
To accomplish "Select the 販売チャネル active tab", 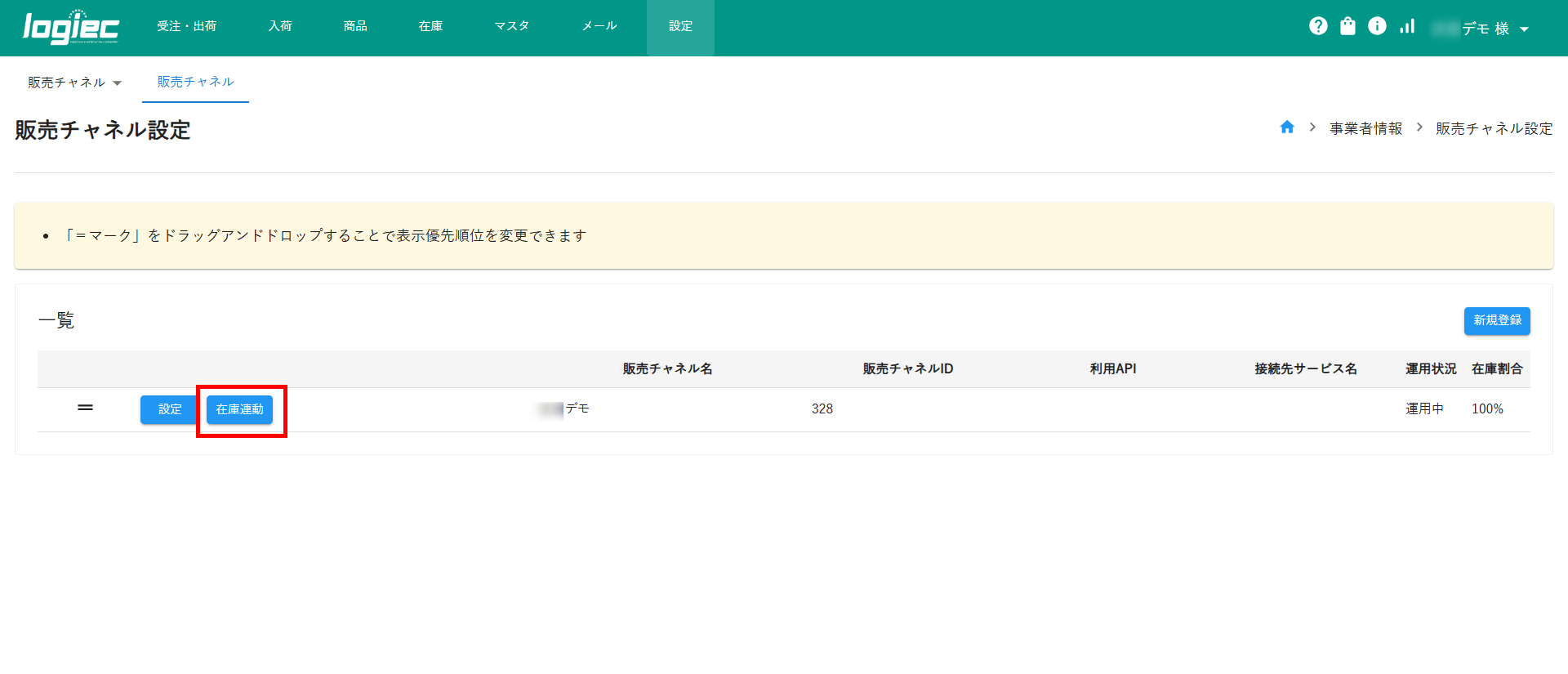I will pos(195,82).
